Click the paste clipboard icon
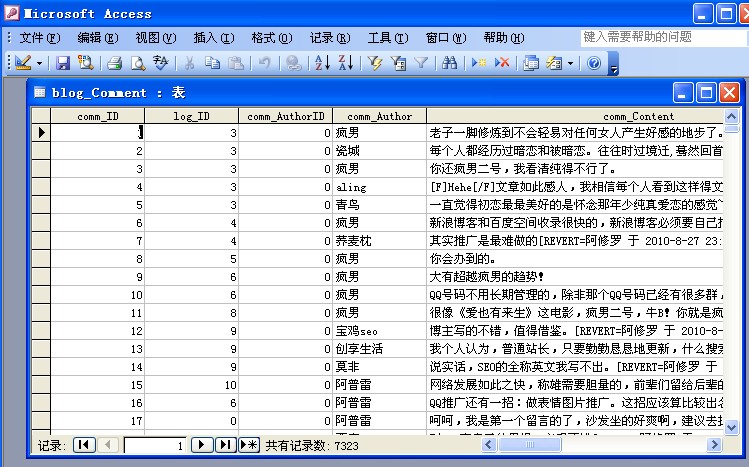 point(236,63)
